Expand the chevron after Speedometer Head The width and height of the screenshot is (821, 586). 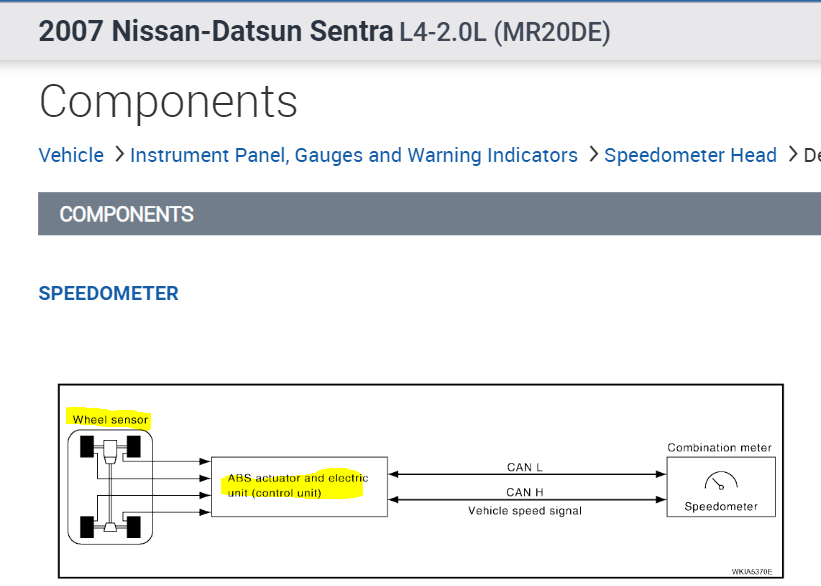[x=791, y=155]
